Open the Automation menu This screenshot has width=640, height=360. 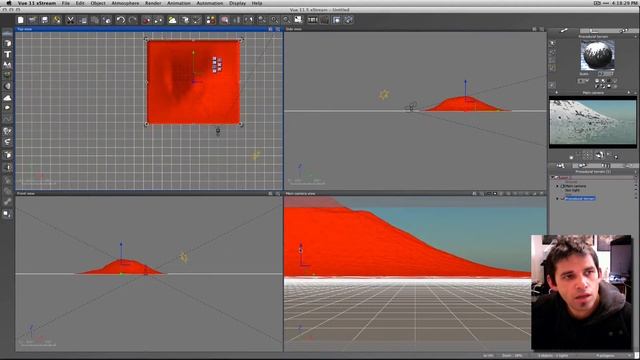[x=210, y=3]
